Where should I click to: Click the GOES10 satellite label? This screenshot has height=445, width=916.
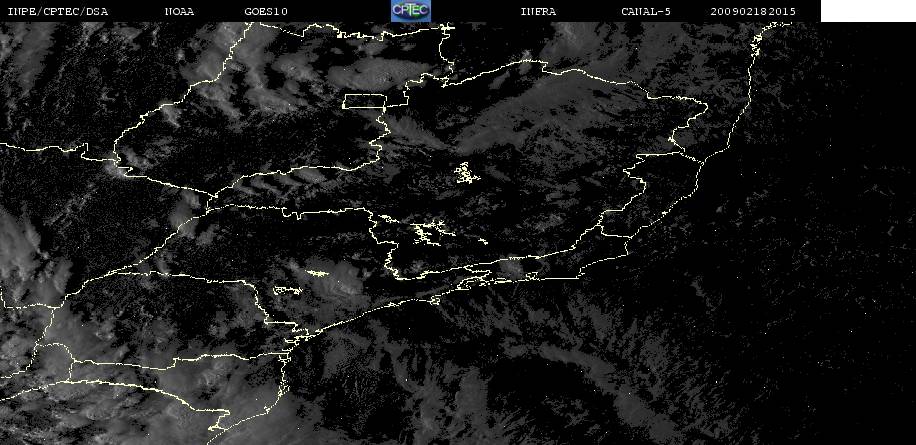tap(266, 11)
